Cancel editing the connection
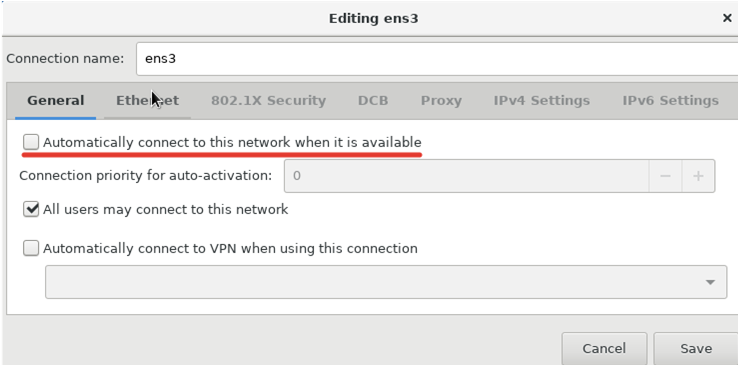Screen dimensions: 738x365 point(604,349)
